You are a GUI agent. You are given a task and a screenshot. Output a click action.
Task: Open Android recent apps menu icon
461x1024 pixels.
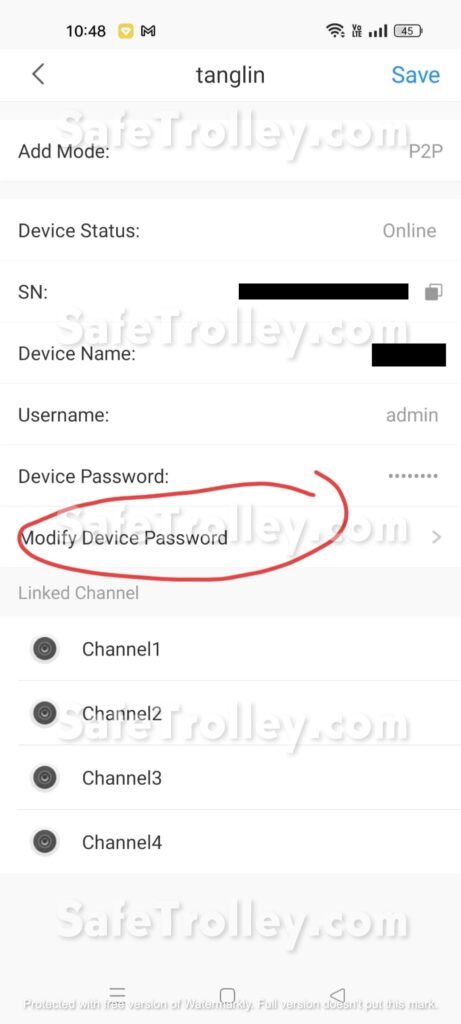pyautogui.click(x=117, y=993)
